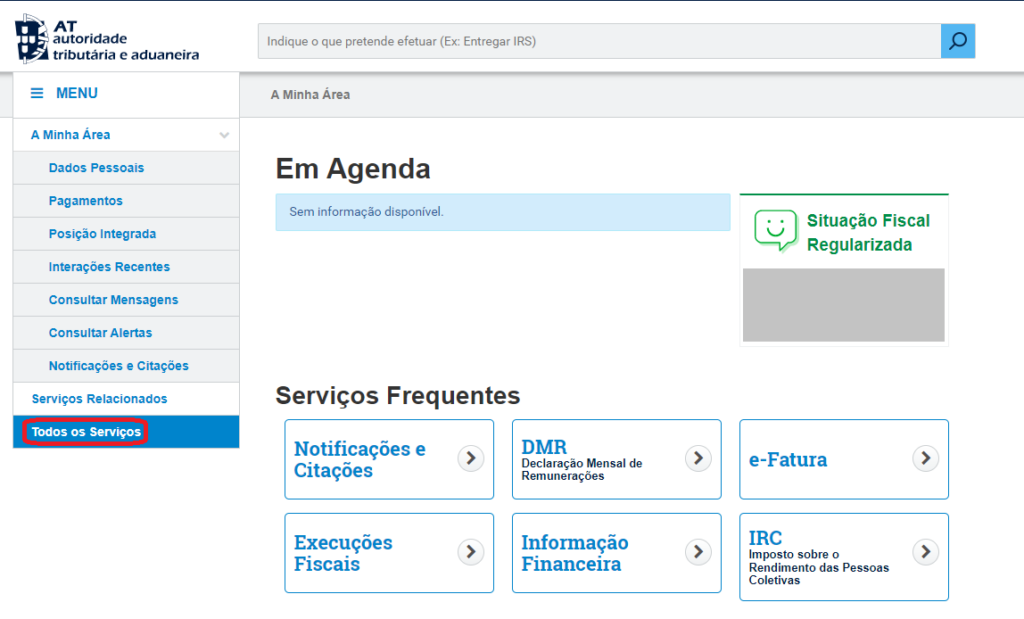Select Pagamentos from the side menu

[x=85, y=201]
